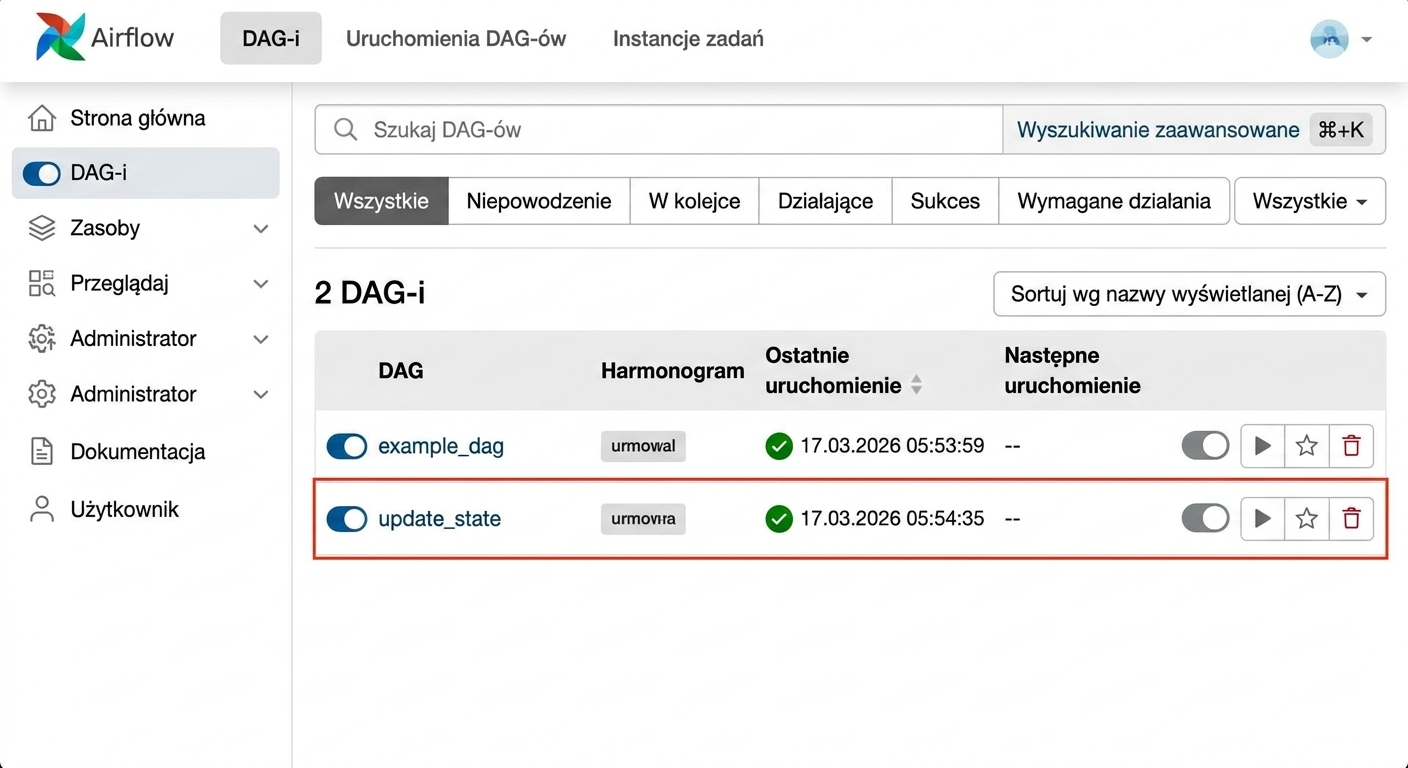Click the ⌘+K shortcut badge

point(1341,130)
